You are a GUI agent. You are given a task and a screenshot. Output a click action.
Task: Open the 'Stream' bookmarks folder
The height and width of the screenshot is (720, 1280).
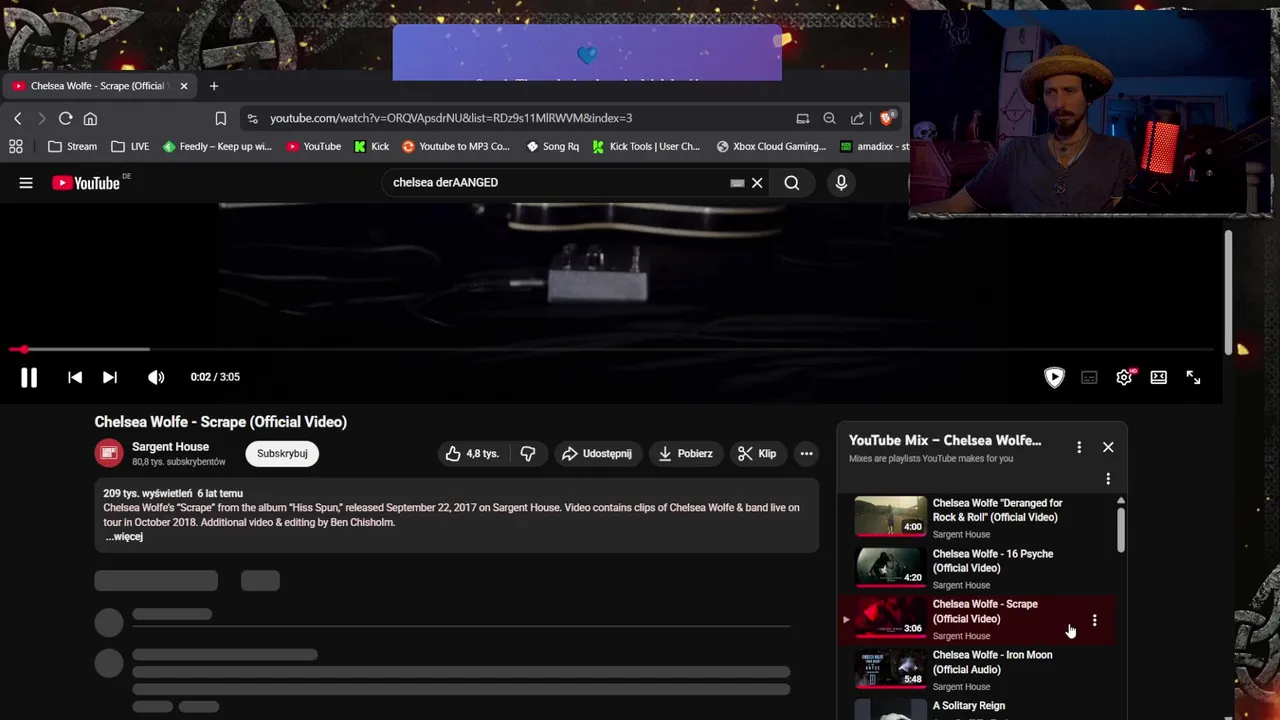[72, 147]
